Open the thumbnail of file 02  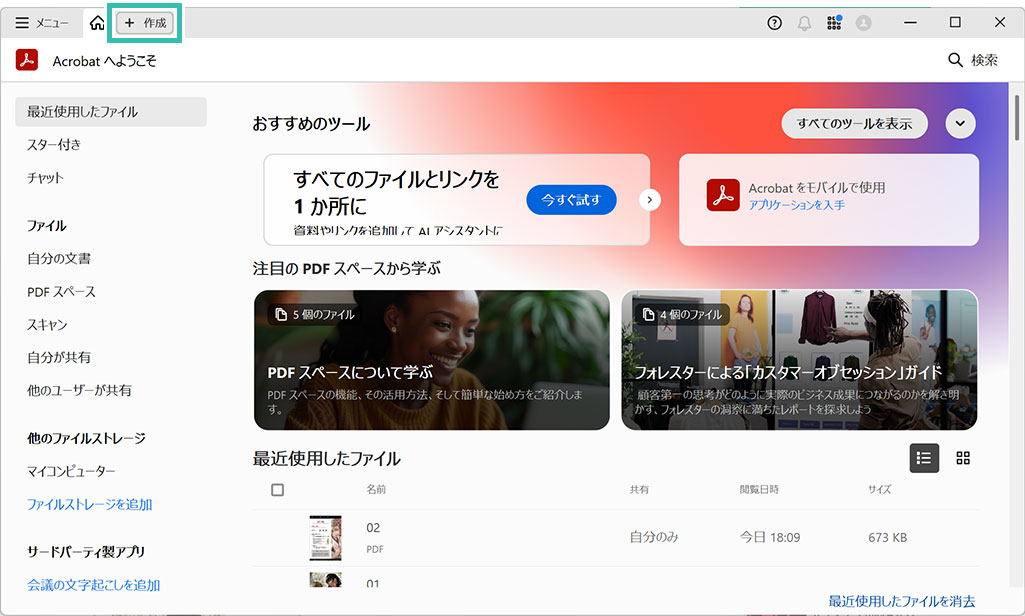[x=325, y=538]
